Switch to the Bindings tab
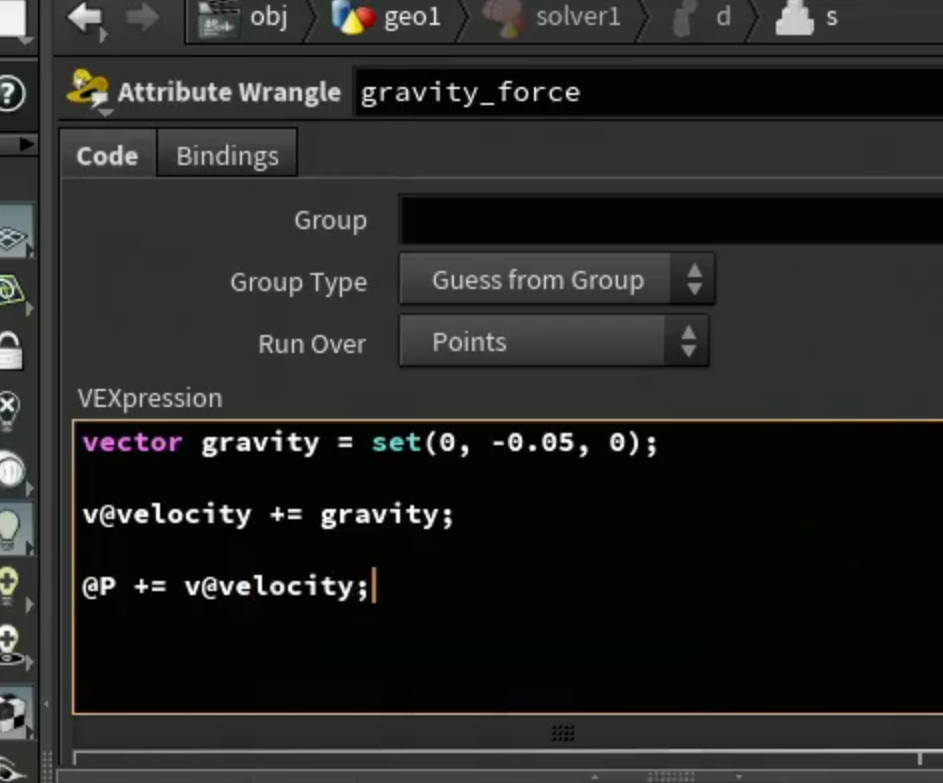Image resolution: width=943 pixels, height=783 pixels. [x=227, y=155]
